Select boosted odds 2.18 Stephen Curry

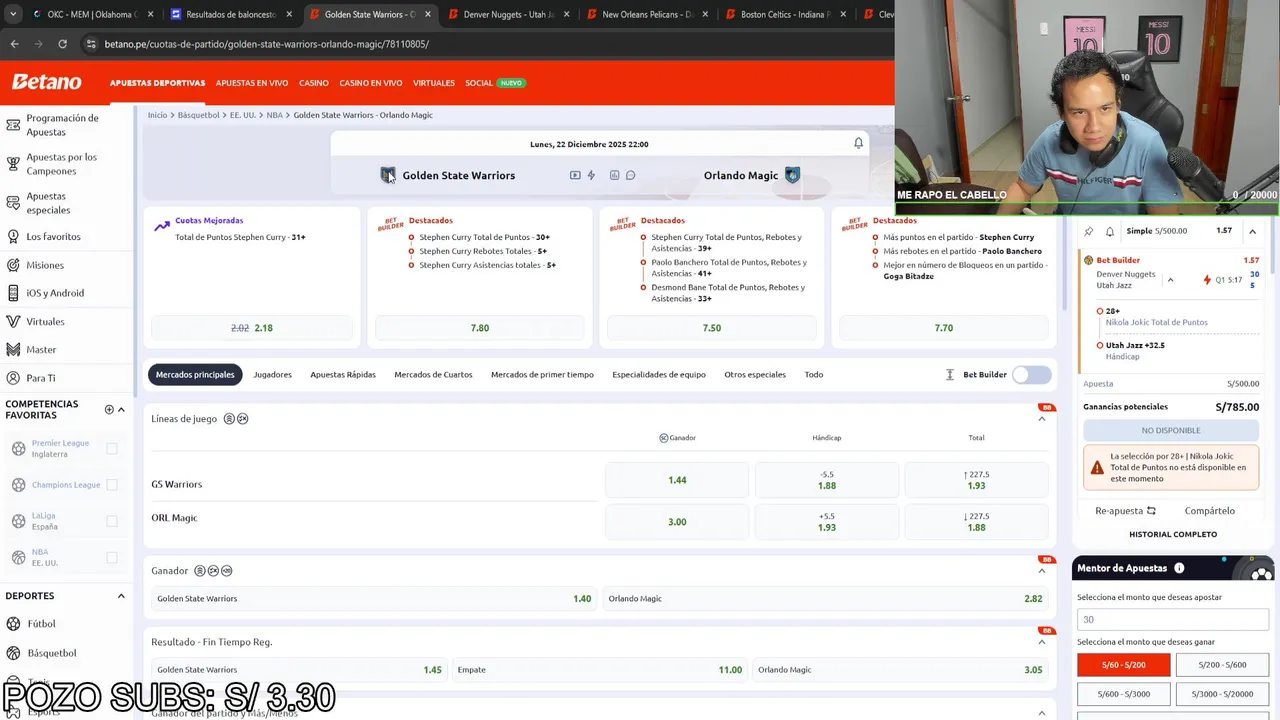coord(252,328)
